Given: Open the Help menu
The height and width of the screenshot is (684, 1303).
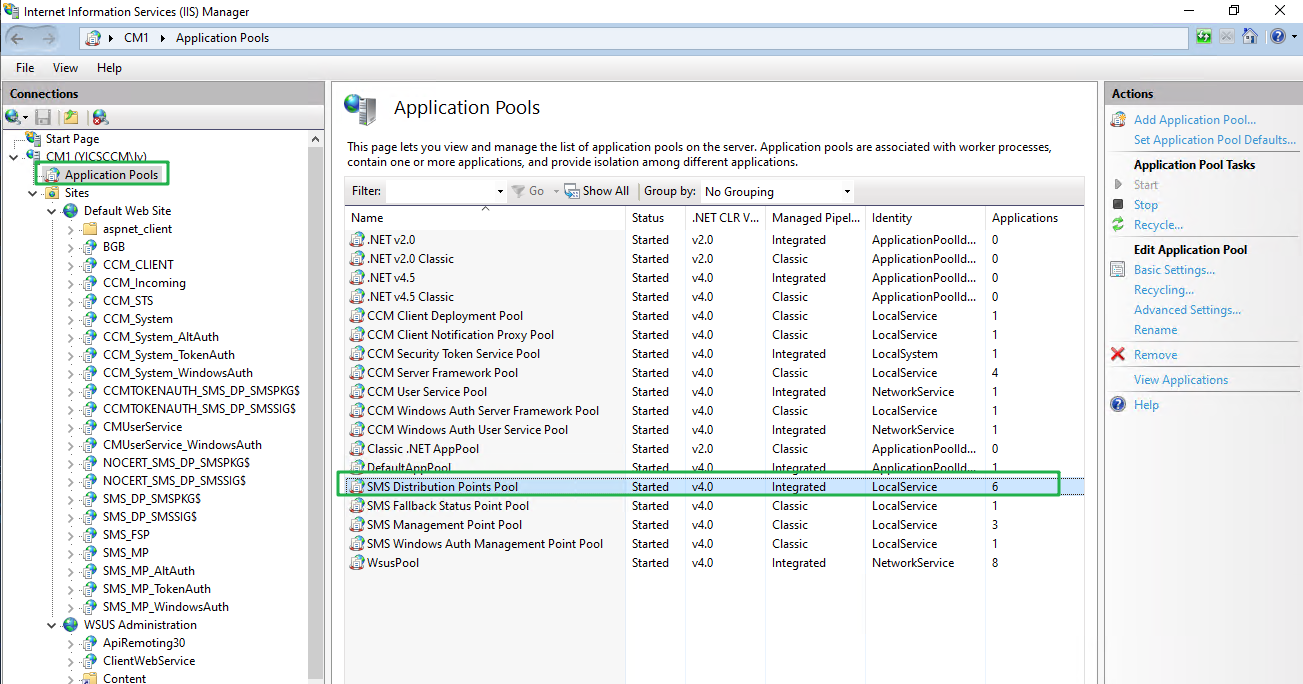Looking at the screenshot, I should (x=109, y=68).
